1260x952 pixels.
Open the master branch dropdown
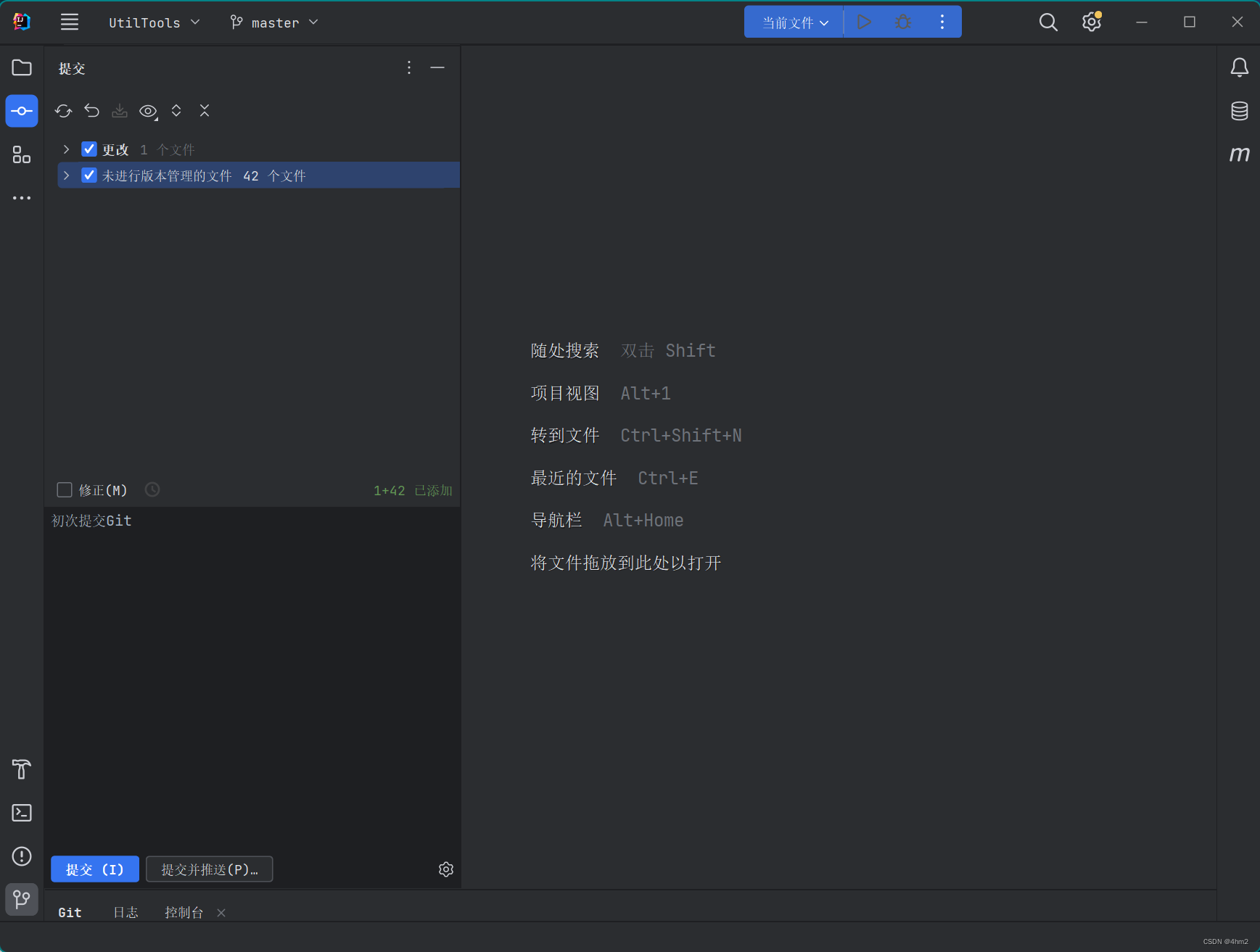tap(274, 22)
